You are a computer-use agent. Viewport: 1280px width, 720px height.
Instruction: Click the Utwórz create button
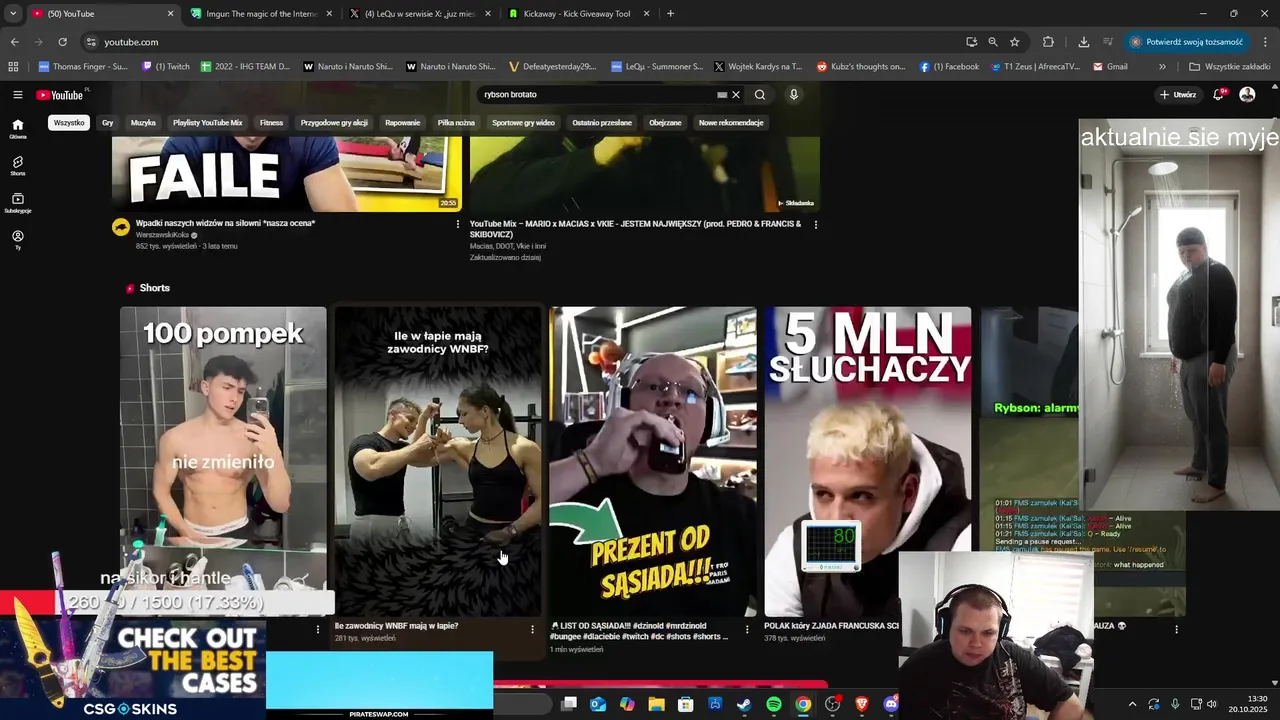click(1178, 95)
